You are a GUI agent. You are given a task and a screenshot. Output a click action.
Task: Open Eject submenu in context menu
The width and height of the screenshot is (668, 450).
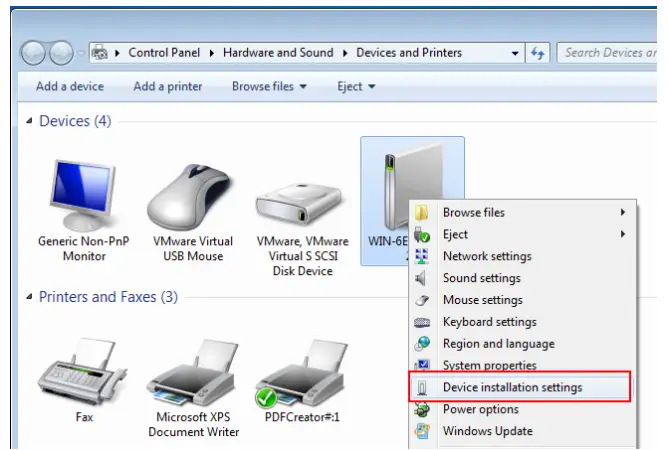click(522, 234)
